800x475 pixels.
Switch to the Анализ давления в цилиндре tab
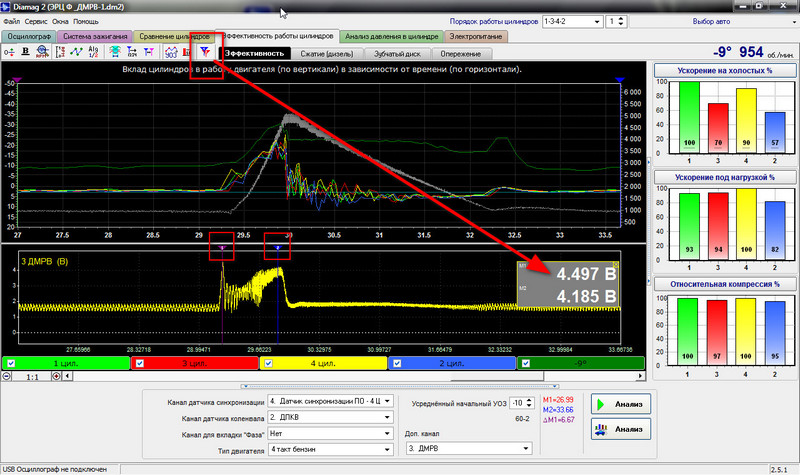coord(391,36)
